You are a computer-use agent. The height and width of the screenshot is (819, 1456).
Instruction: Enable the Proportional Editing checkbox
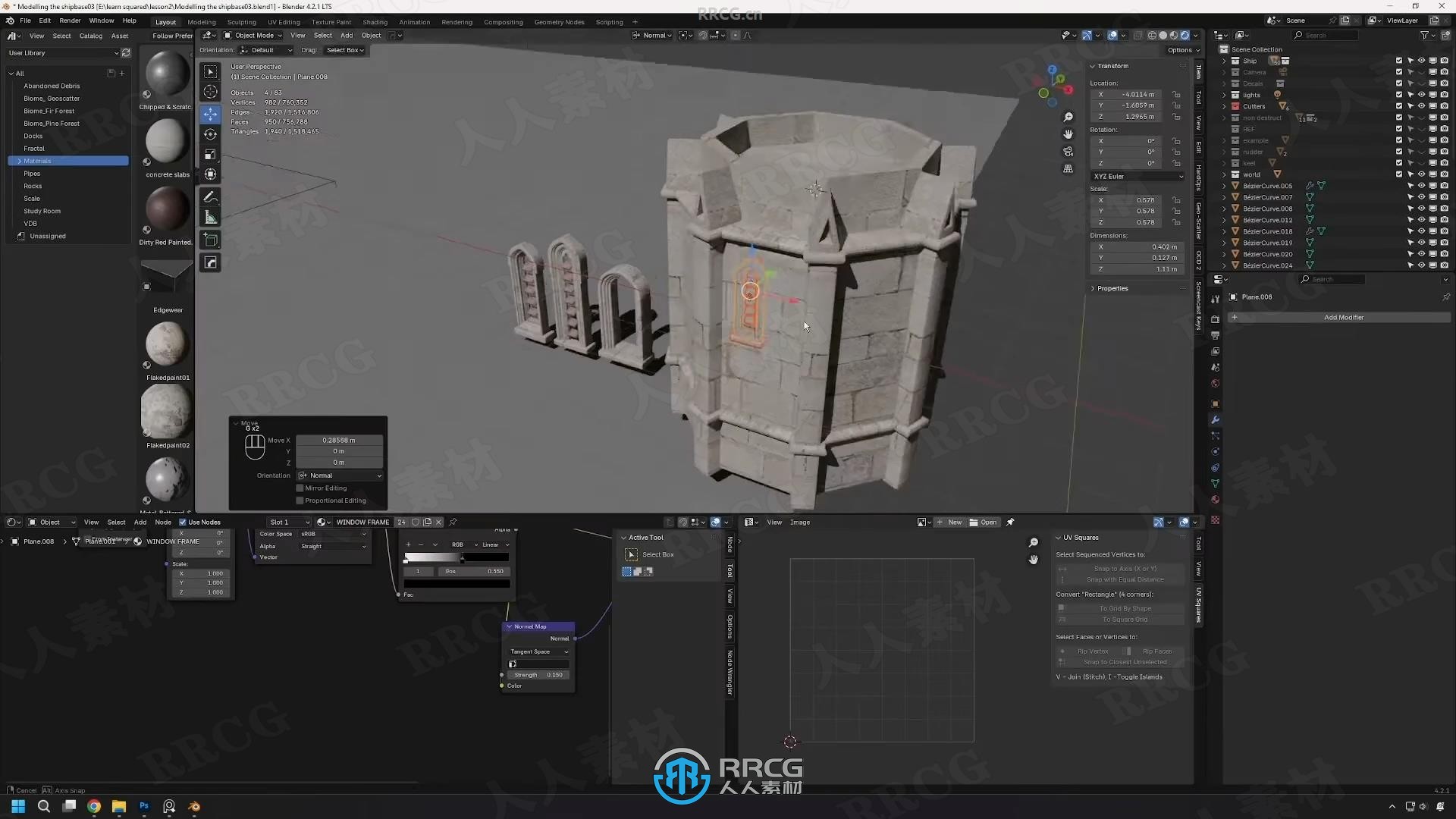point(300,500)
